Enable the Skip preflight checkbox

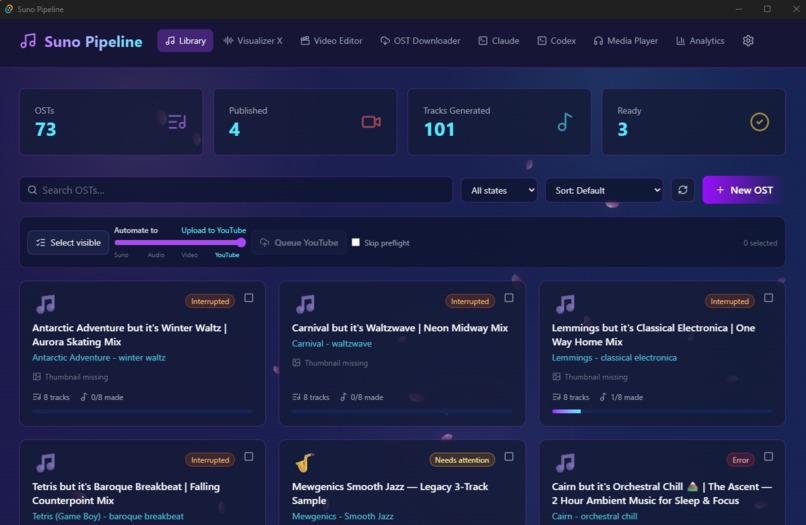pos(356,242)
